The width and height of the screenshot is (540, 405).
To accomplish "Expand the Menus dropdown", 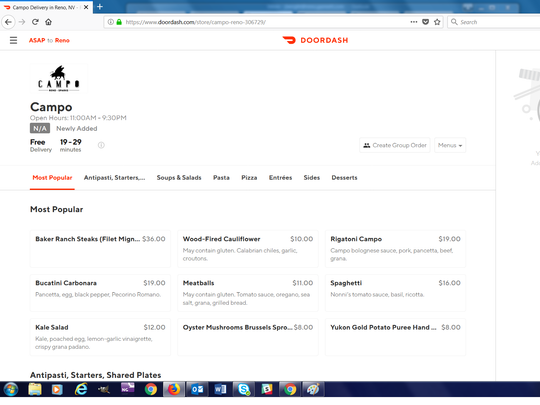I will point(450,145).
